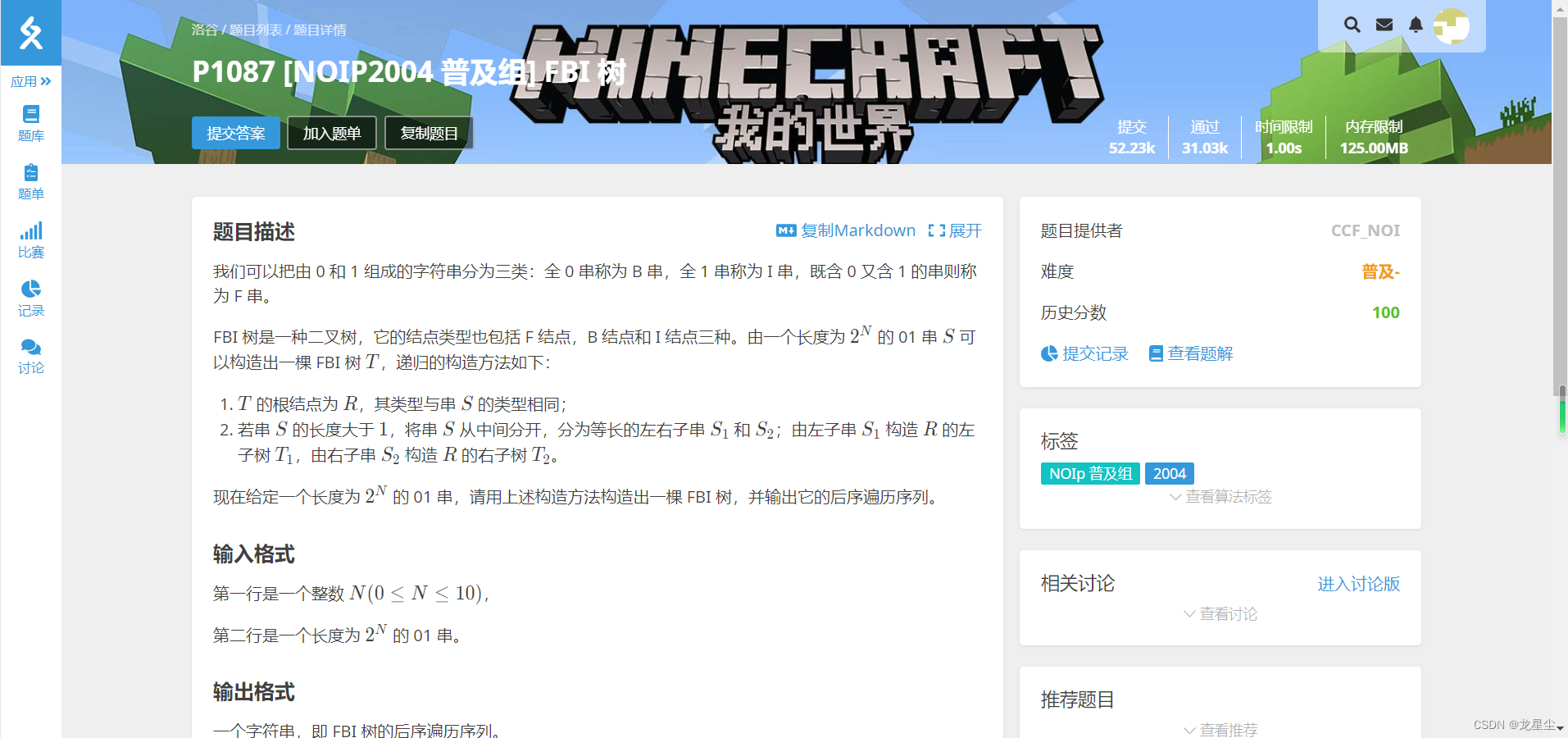Expand 查看推荐 recommended problems
The height and width of the screenshot is (738, 1568).
tap(1220, 729)
